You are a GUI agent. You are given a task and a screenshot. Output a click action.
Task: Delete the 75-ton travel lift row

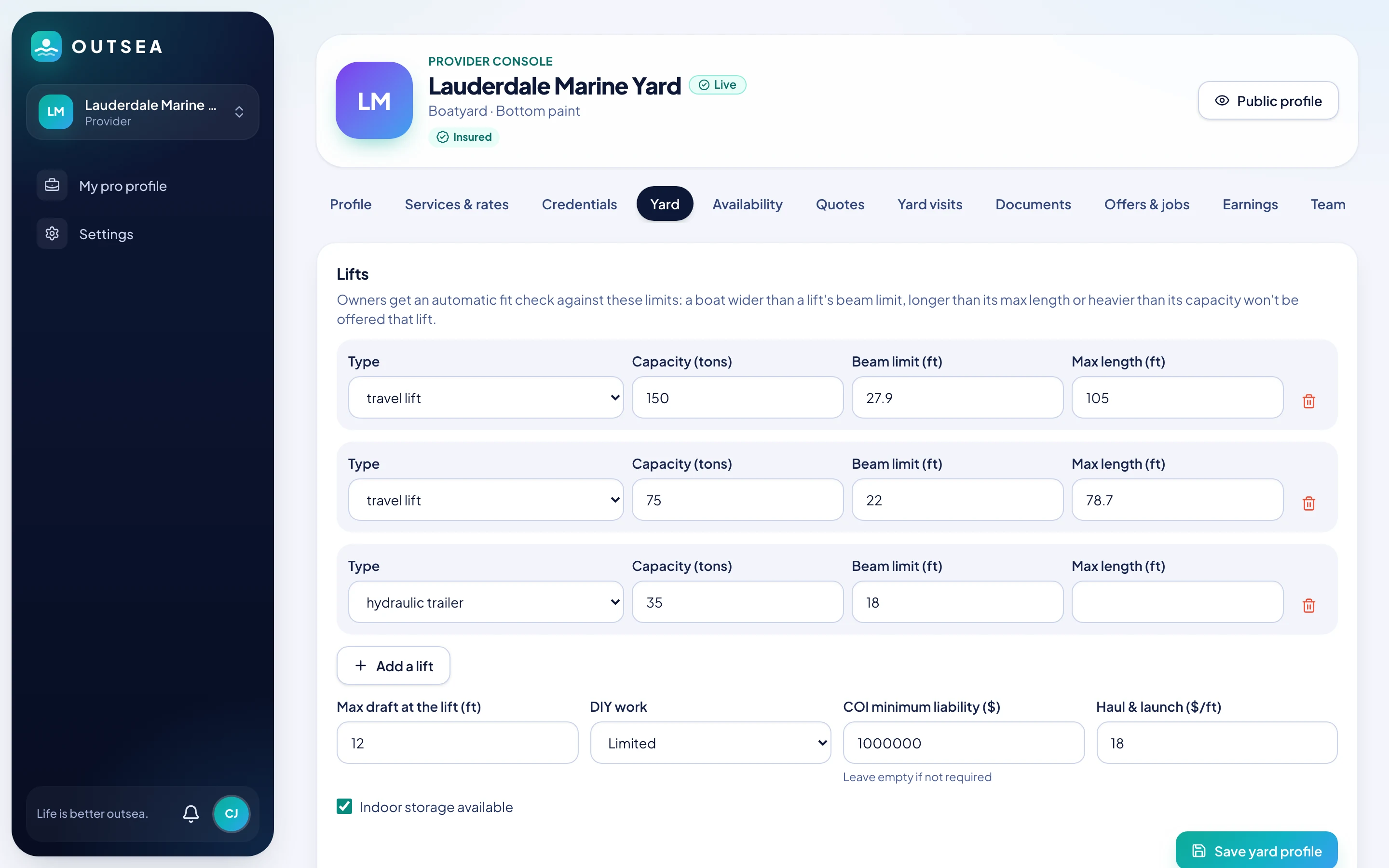click(x=1308, y=503)
